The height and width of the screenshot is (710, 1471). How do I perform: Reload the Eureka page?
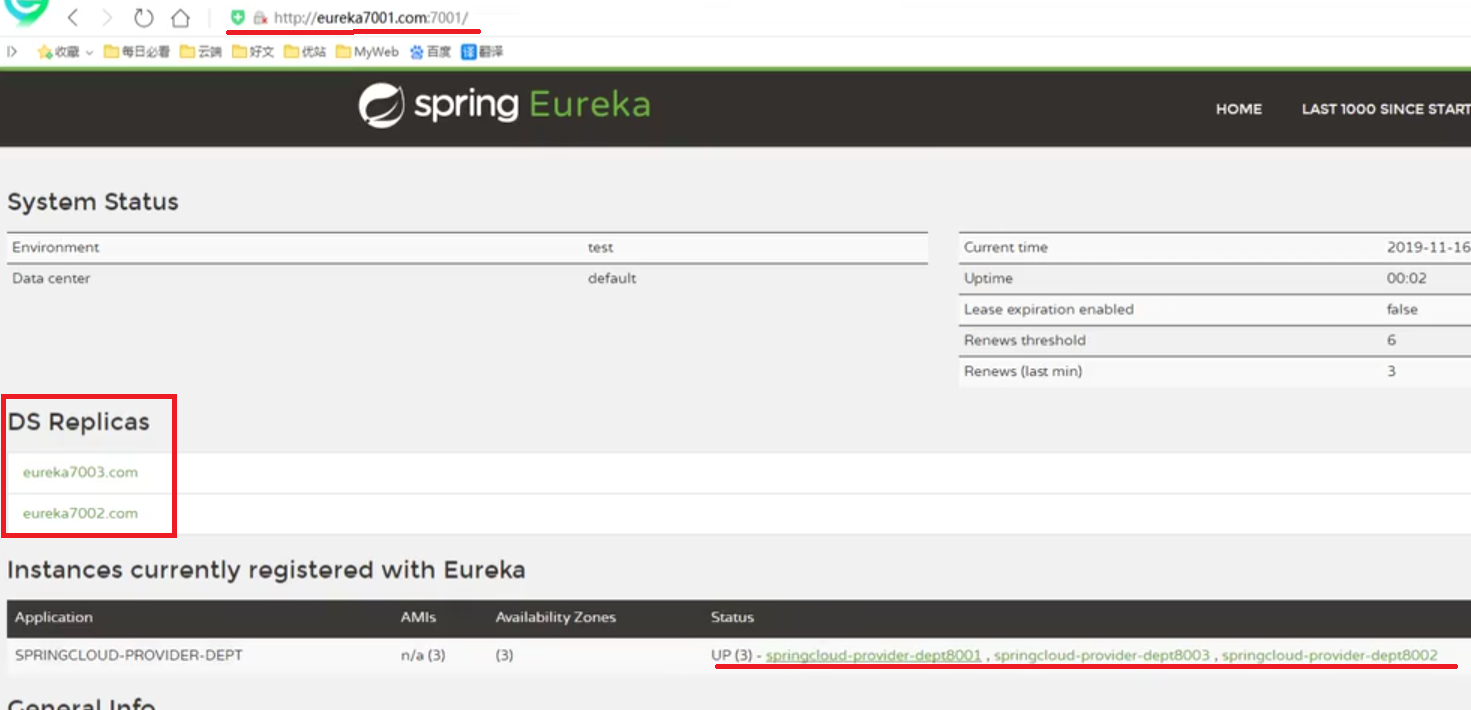[143, 18]
